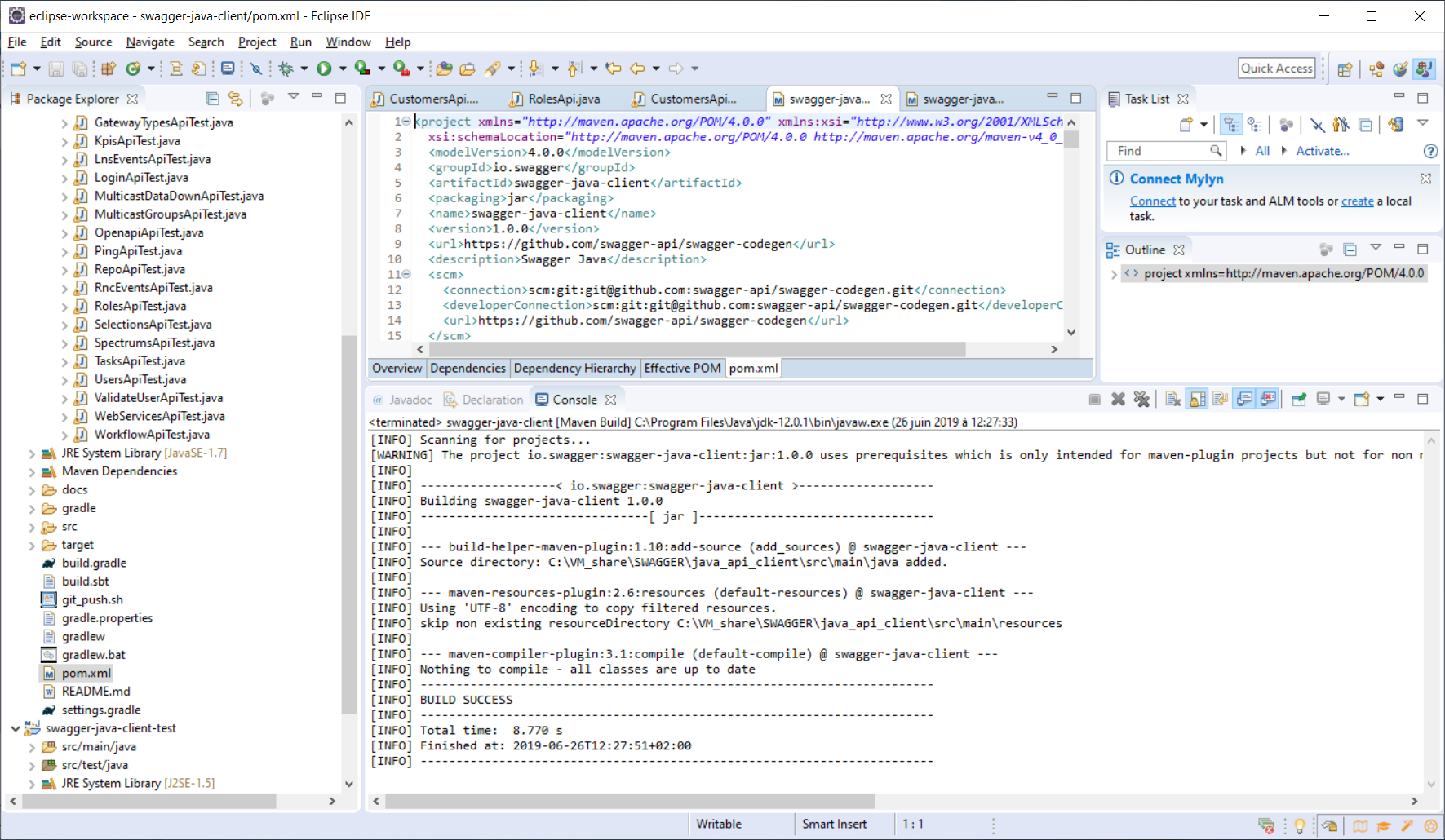Image resolution: width=1445 pixels, height=840 pixels.
Task: Click the Debug bug icon
Action: point(286,69)
